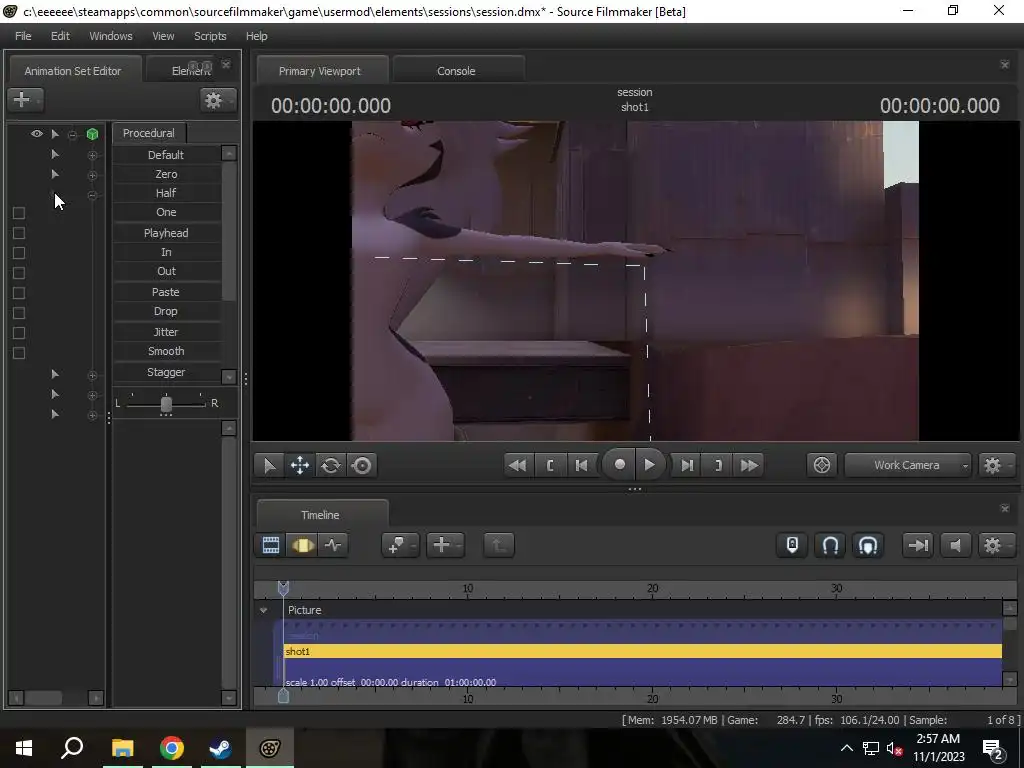Tick the checkbox level with the Smooth preset

[19, 353]
